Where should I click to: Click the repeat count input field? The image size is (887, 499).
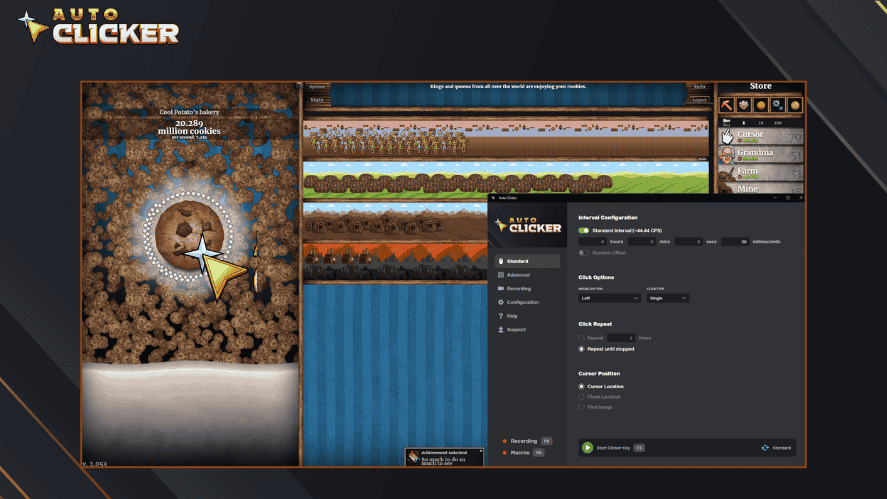(621, 338)
